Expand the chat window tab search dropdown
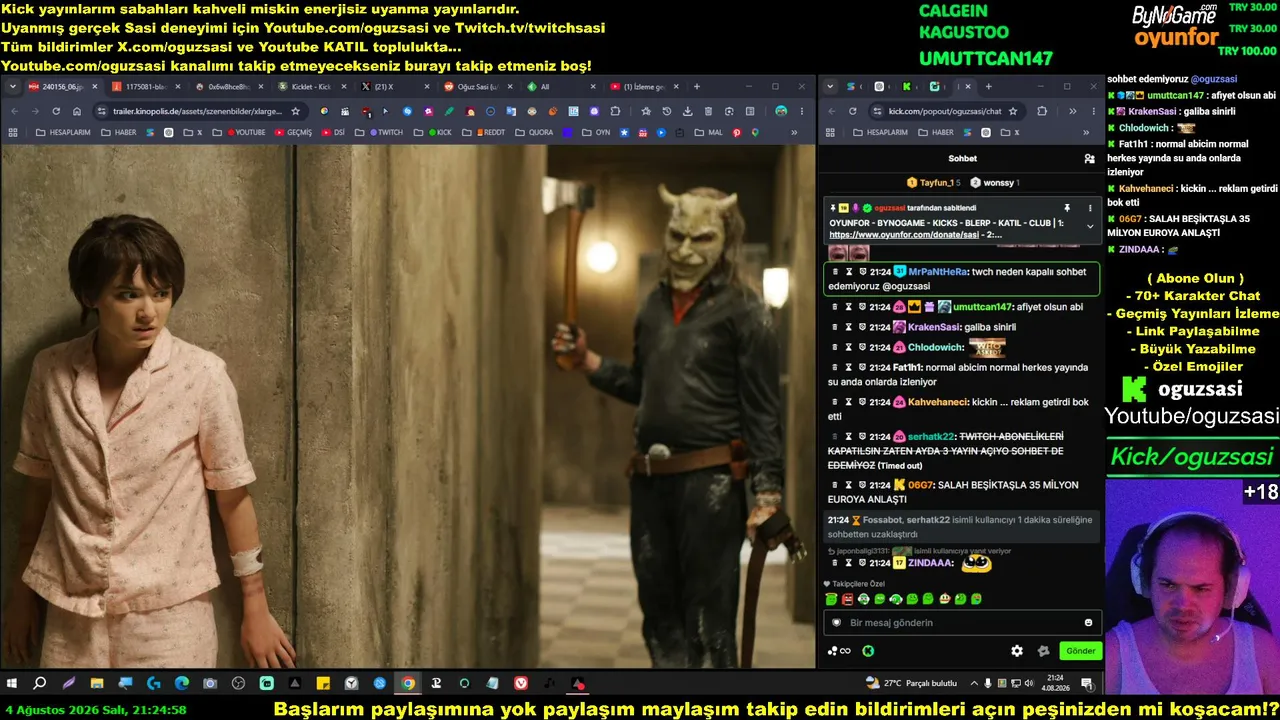The image size is (1280, 720). tap(830, 87)
